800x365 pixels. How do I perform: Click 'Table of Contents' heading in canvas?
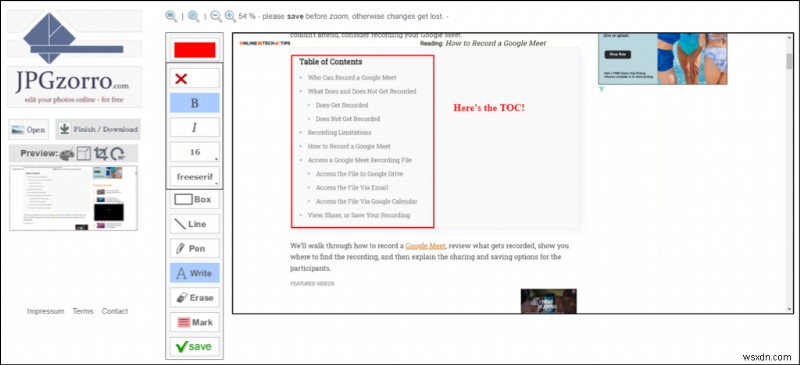[331, 62]
